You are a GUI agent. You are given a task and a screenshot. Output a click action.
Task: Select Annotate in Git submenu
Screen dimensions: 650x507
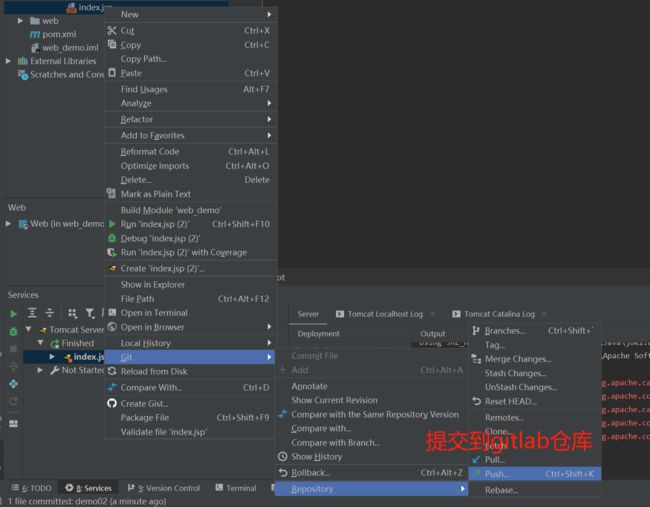pos(371,386)
